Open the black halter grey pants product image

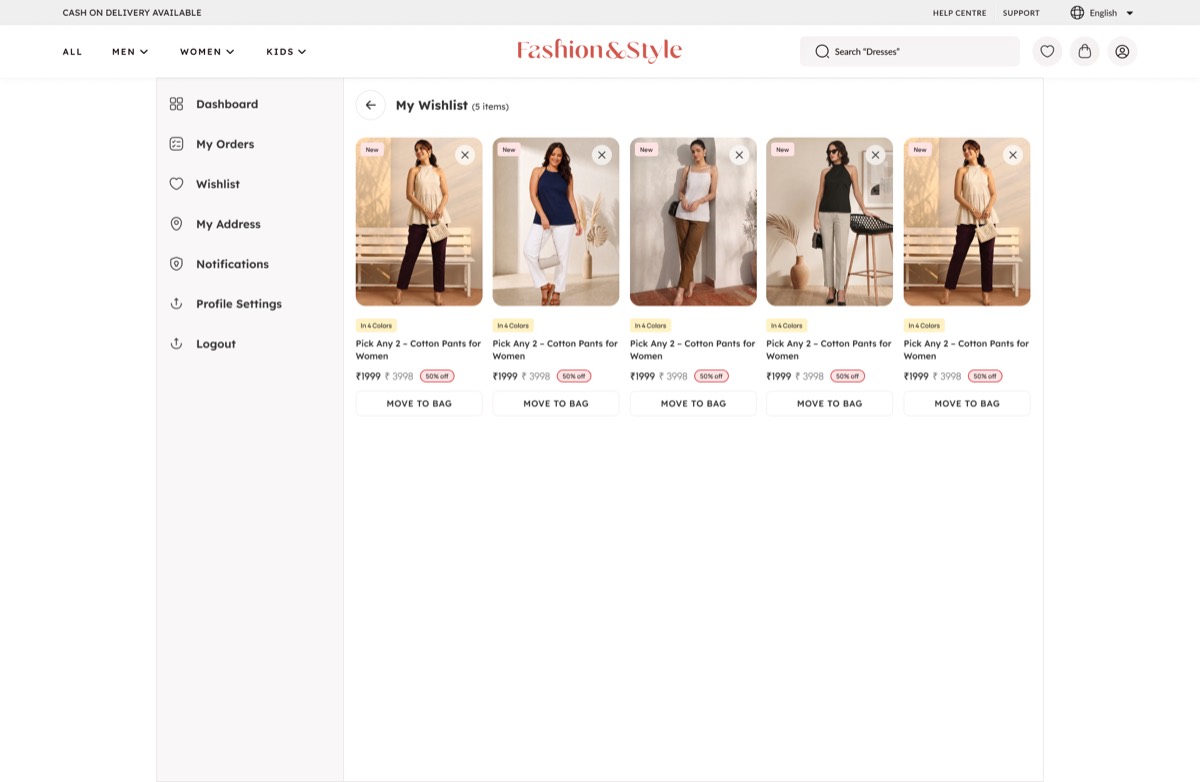(829, 222)
